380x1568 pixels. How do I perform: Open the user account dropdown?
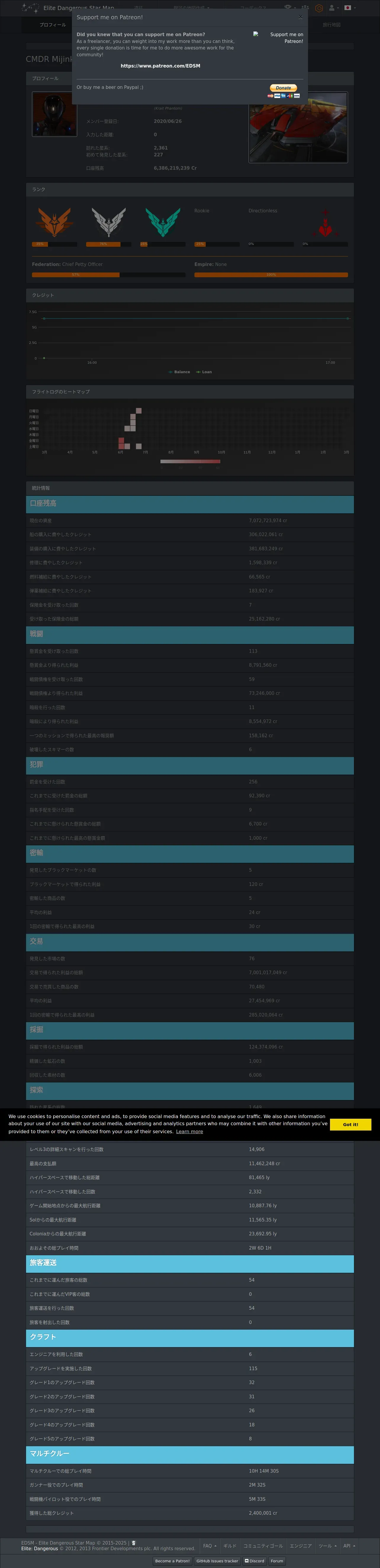pyautogui.click(x=333, y=8)
